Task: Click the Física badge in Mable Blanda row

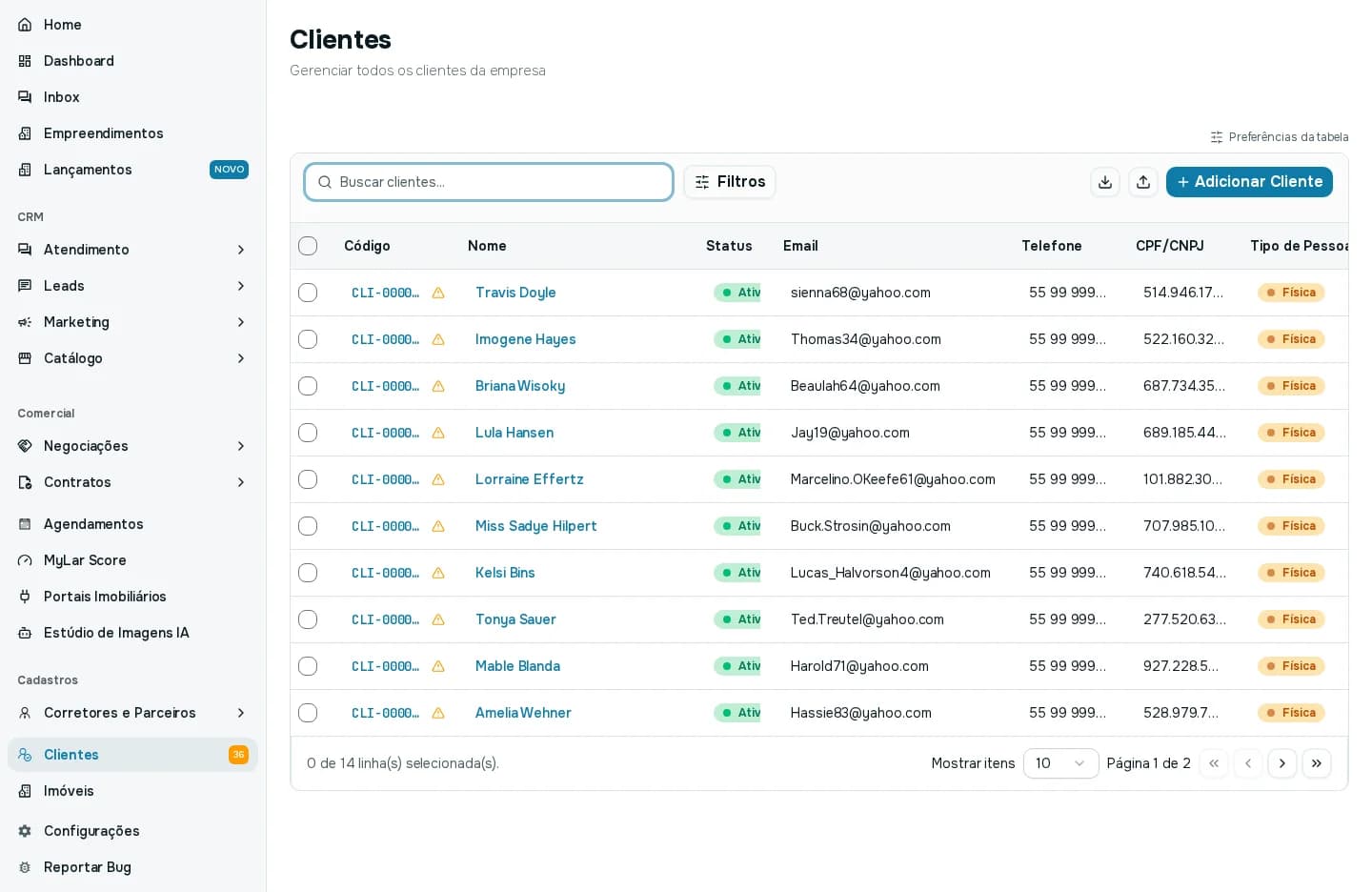Action: point(1291,666)
